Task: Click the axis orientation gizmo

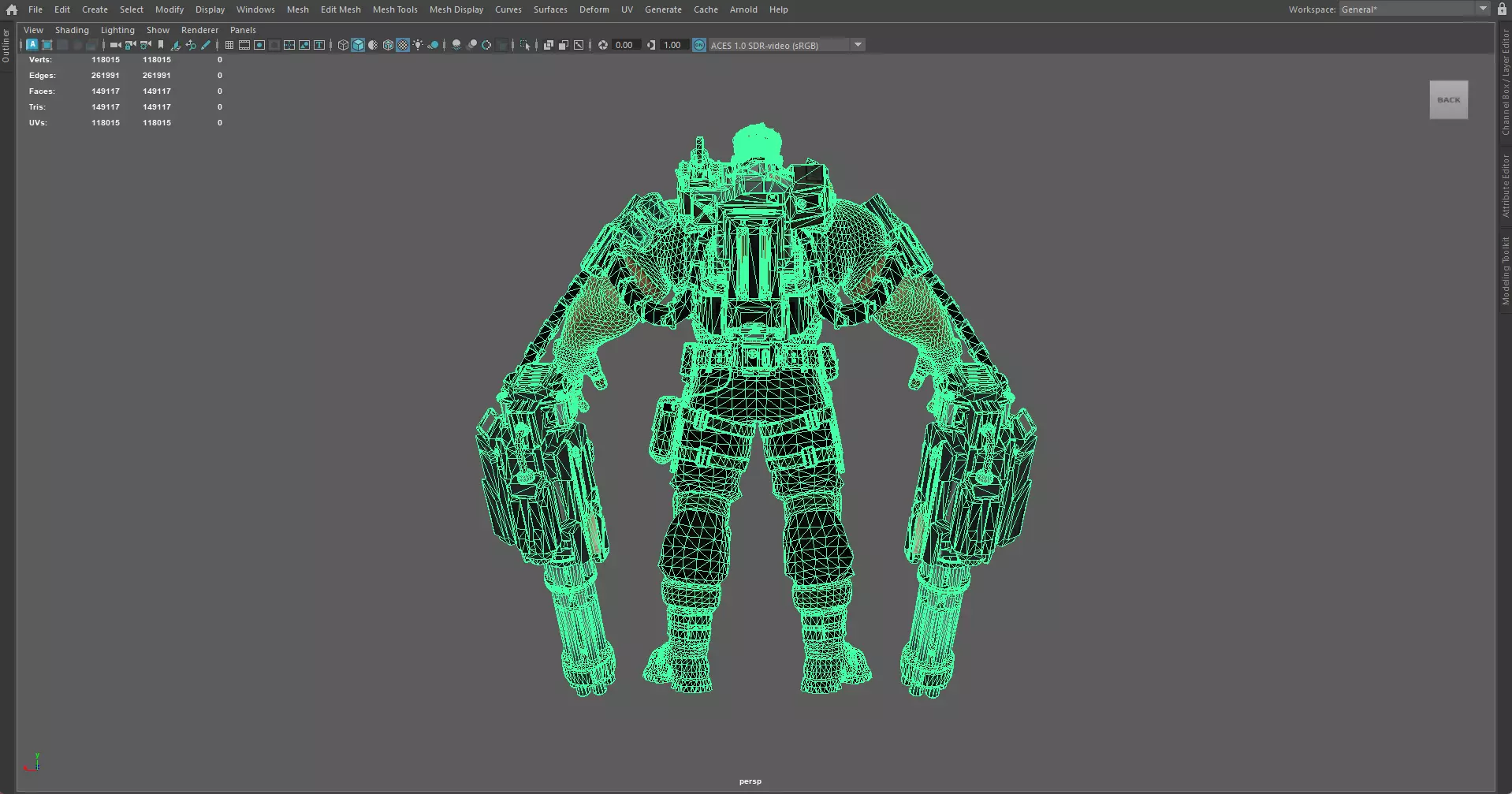Action: [x=32, y=762]
